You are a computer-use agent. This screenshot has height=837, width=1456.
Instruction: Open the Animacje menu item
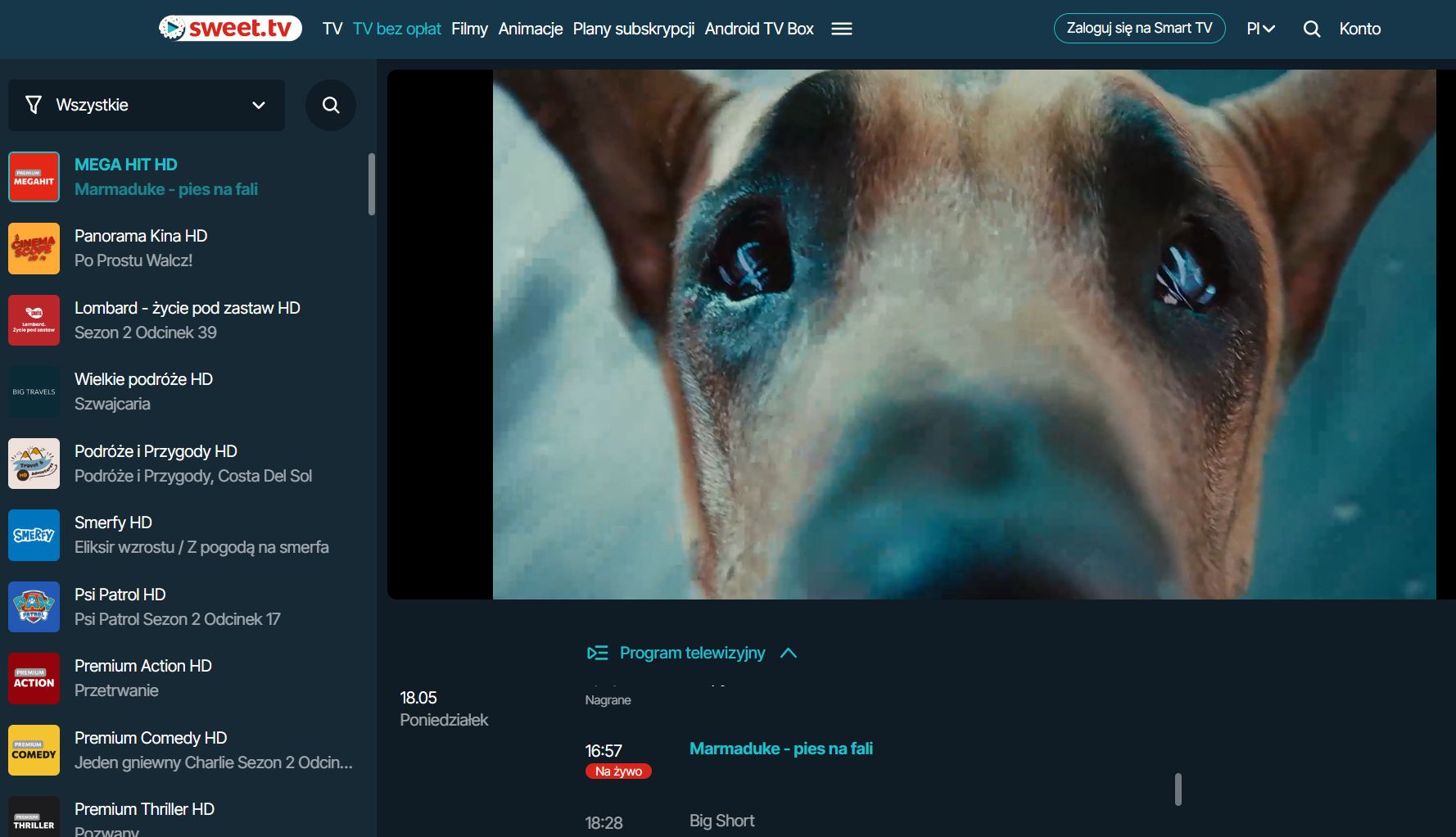tap(531, 29)
